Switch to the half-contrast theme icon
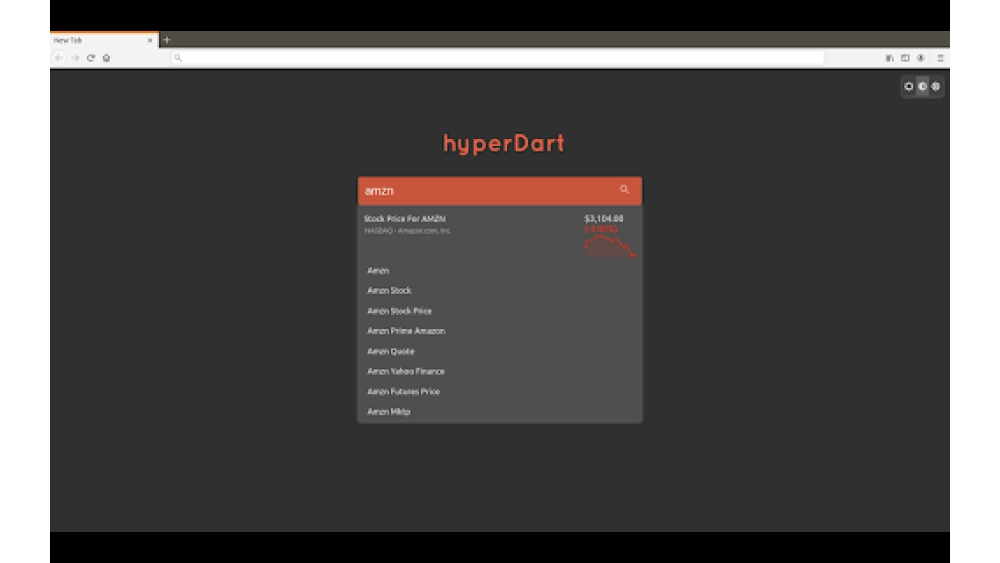Viewport: 1000px width, 563px height. [x=922, y=86]
